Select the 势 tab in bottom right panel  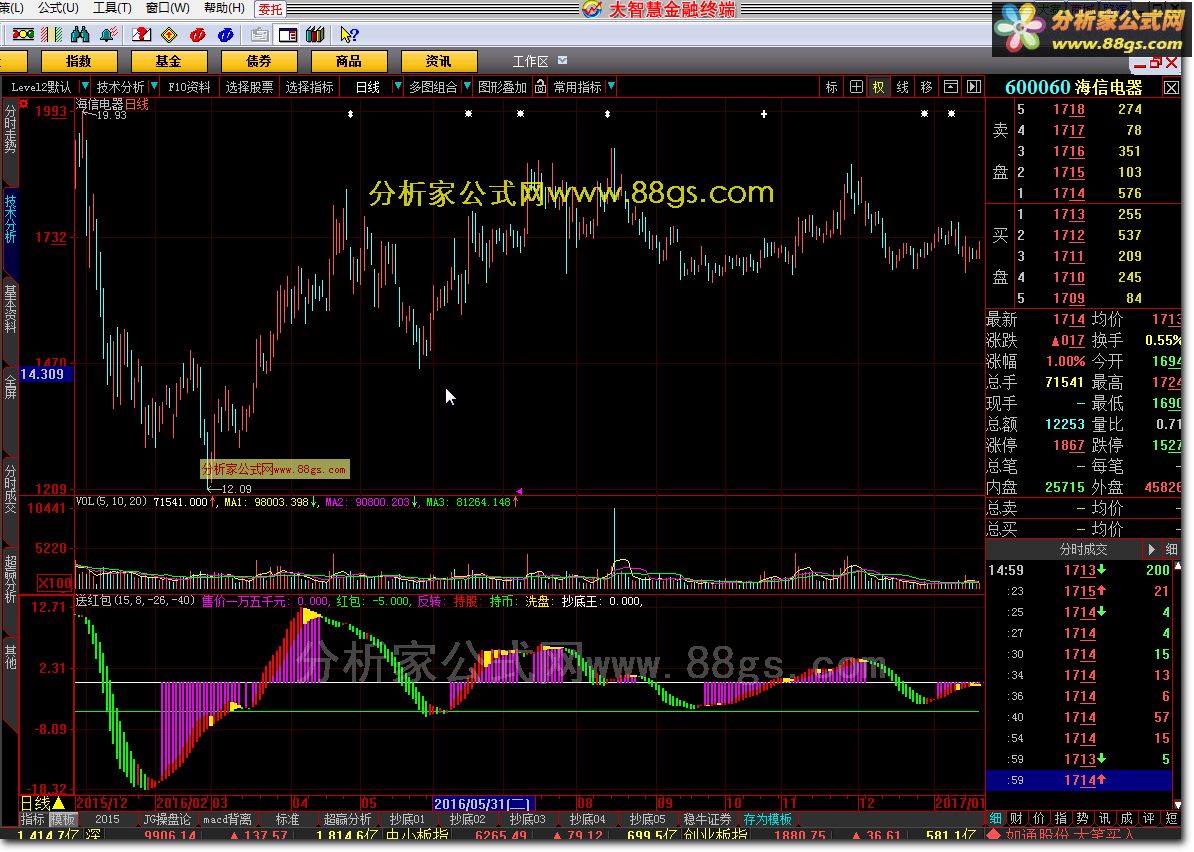click(1082, 818)
